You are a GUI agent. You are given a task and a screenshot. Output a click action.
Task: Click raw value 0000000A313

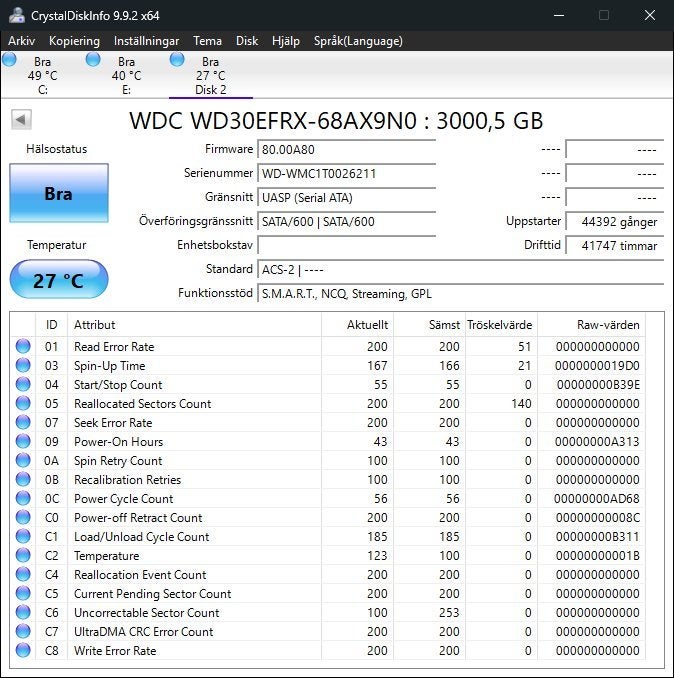pyautogui.click(x=597, y=441)
